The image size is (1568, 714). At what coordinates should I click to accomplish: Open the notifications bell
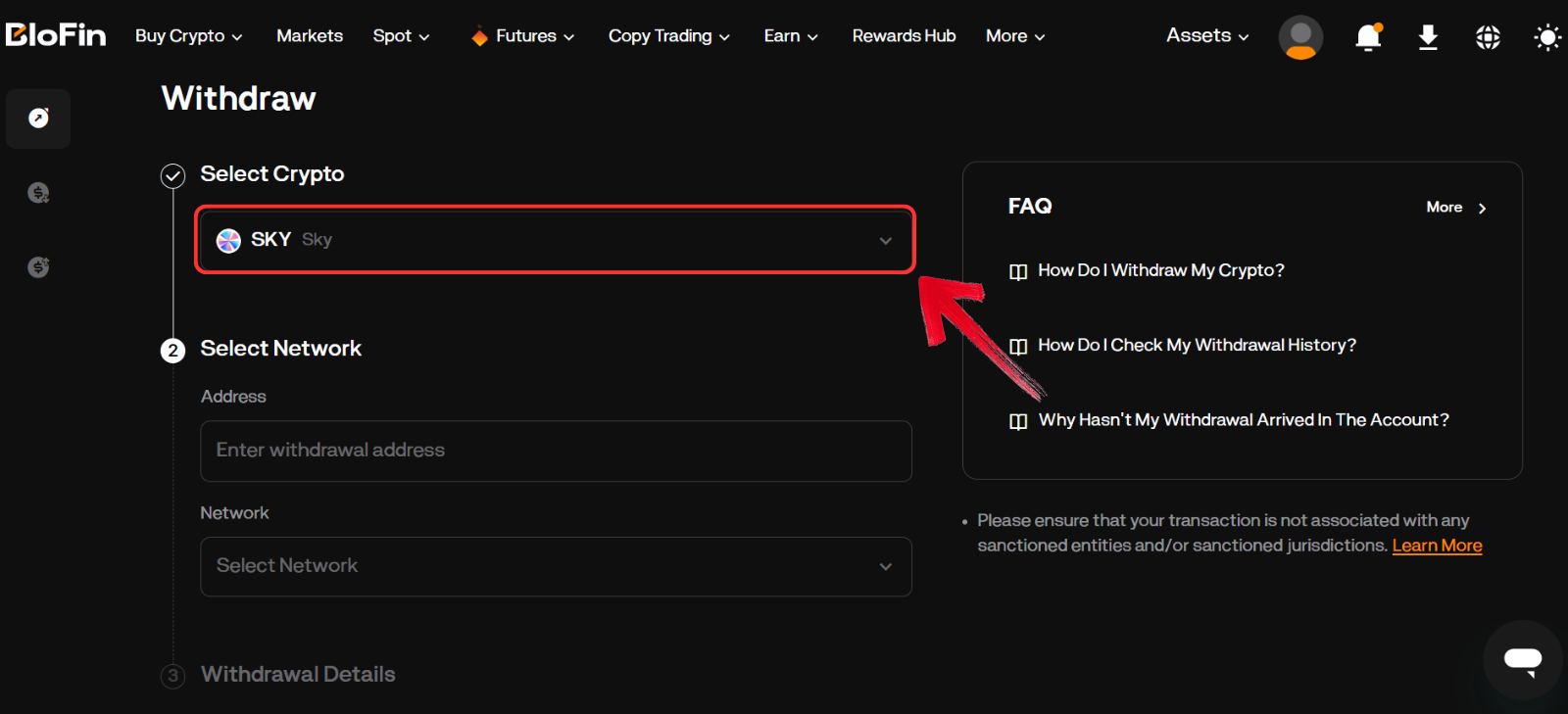coord(1368,37)
